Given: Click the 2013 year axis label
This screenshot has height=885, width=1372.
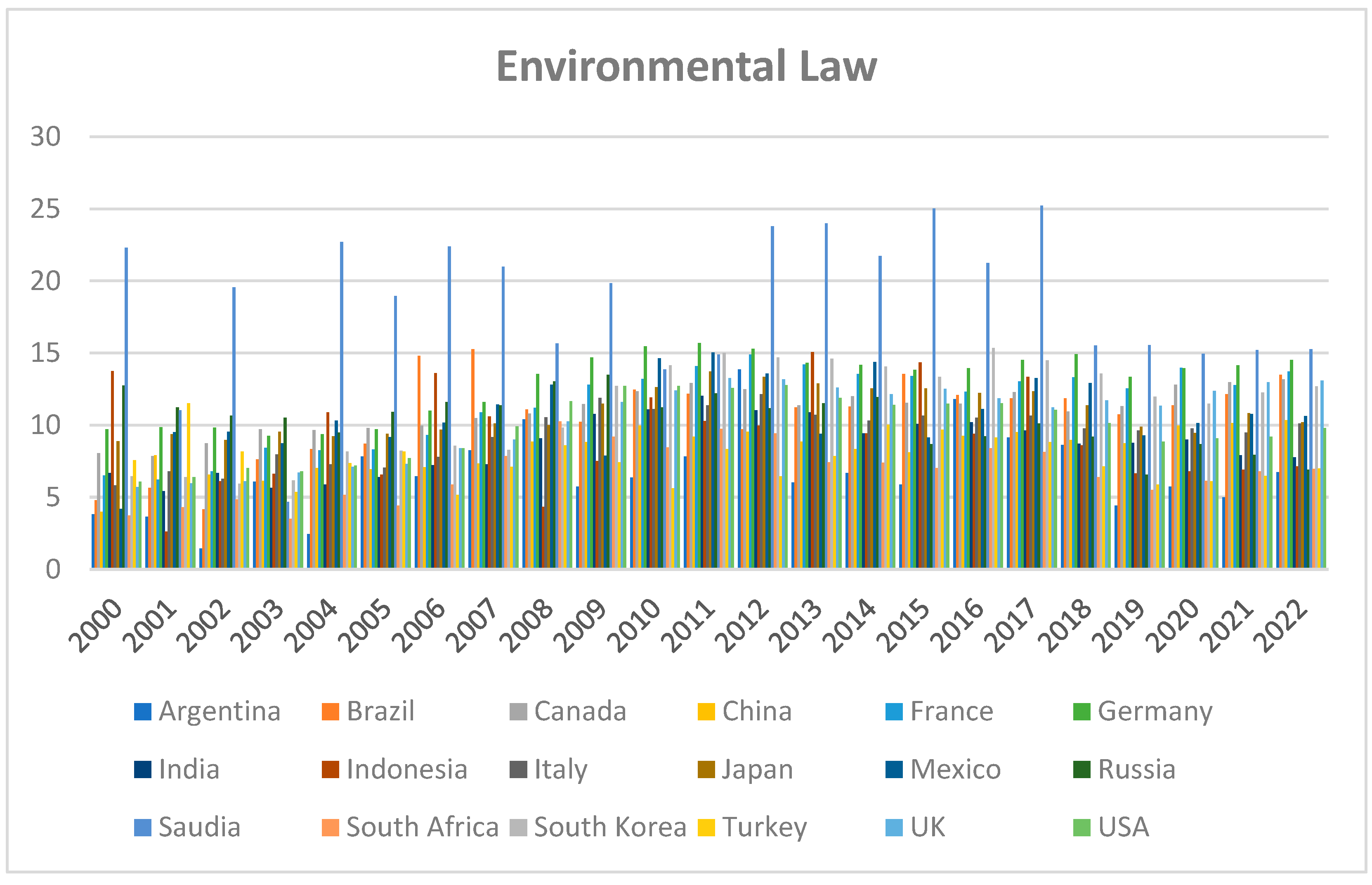Looking at the screenshot, I should 796,625.
